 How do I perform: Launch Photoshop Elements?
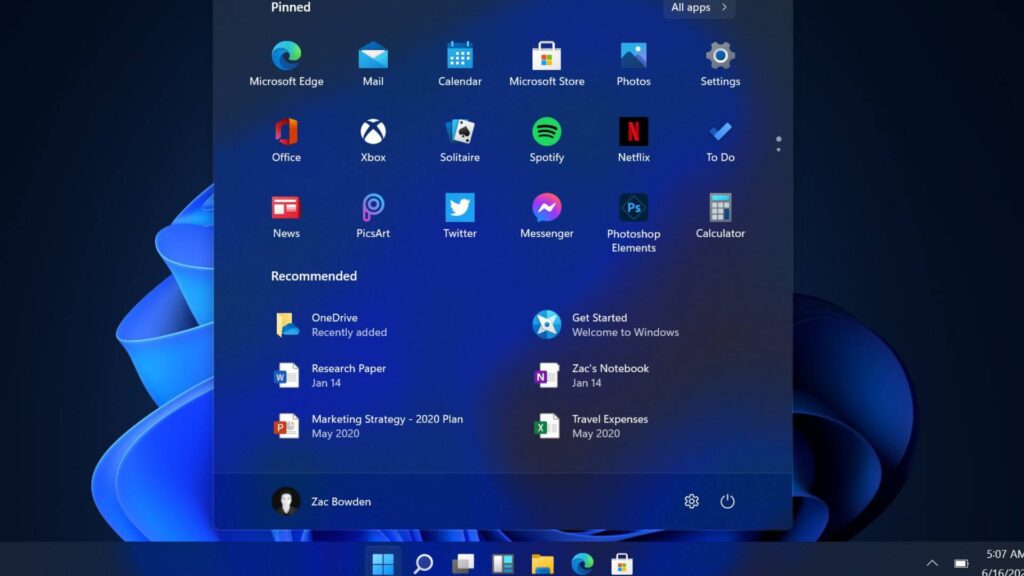tap(633, 210)
